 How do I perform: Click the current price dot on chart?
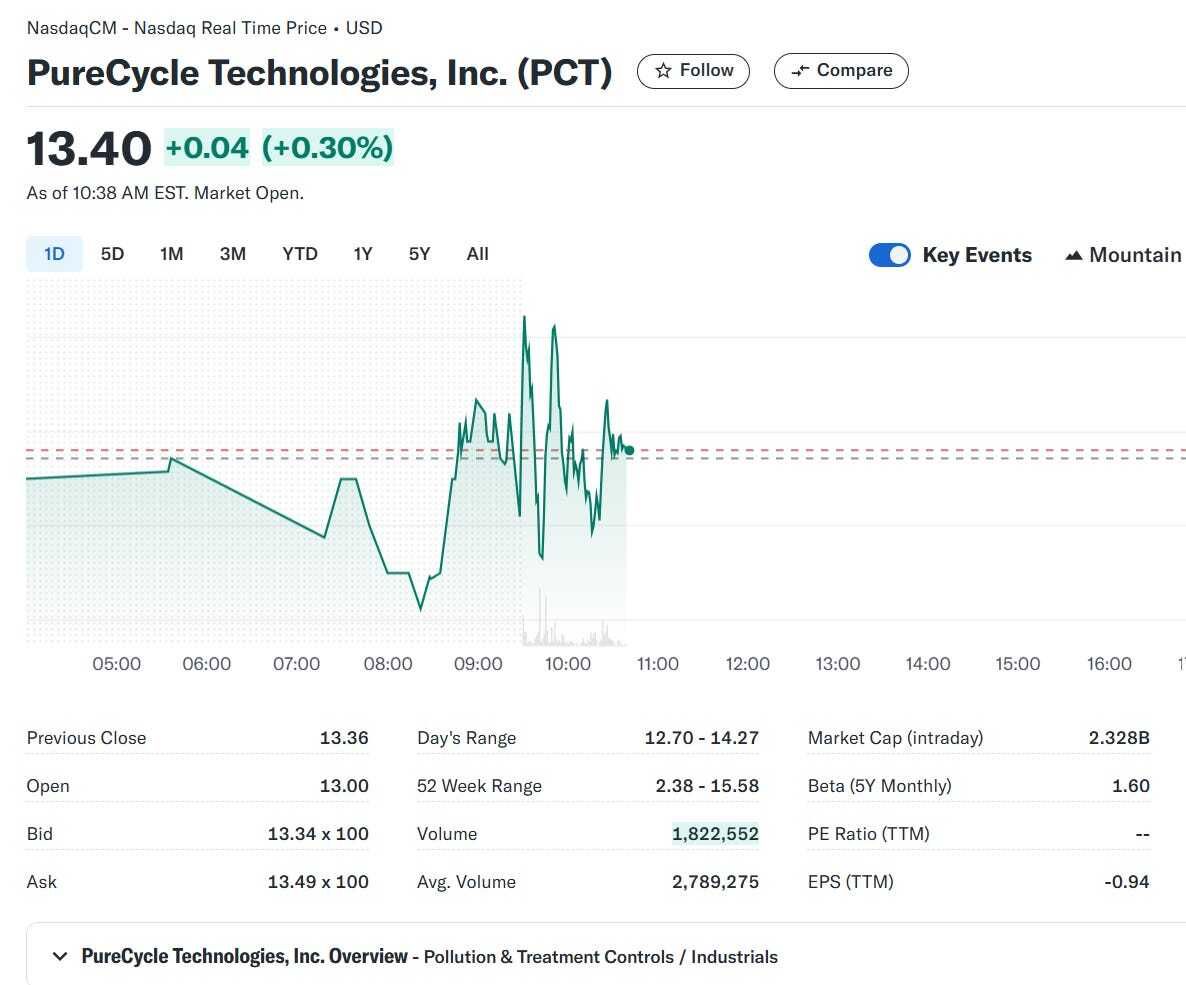[629, 450]
